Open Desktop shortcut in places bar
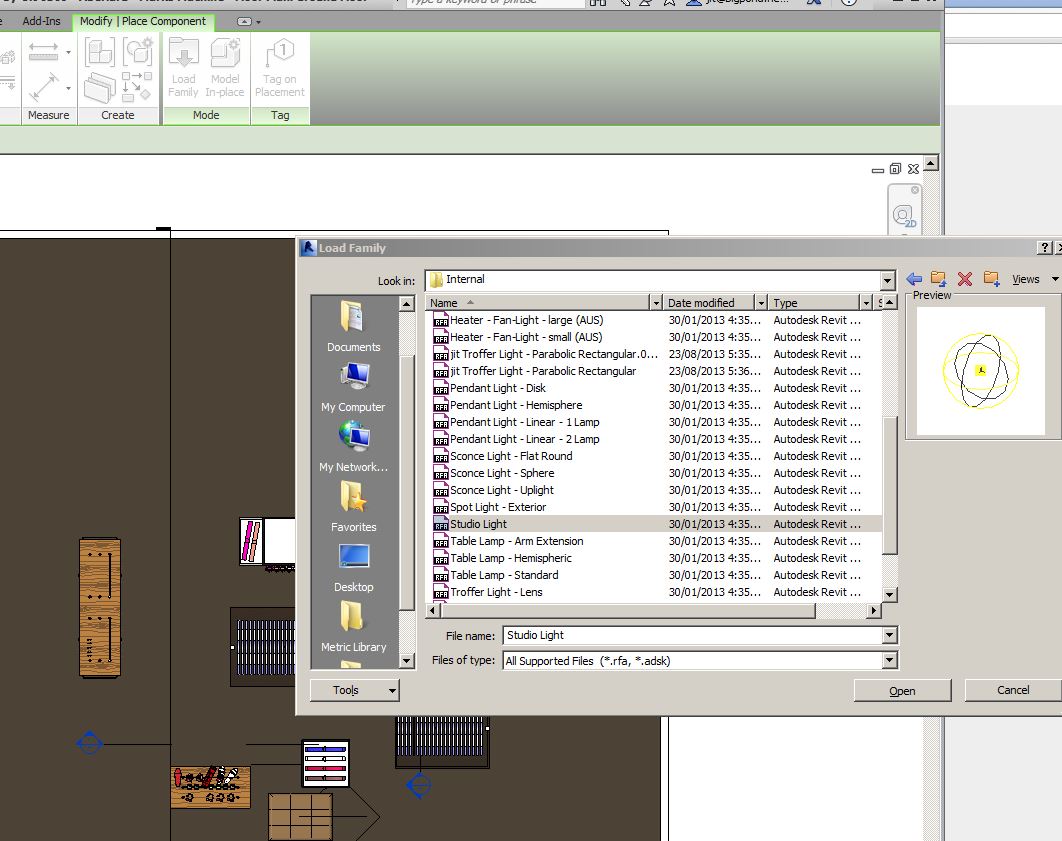1062x841 pixels. click(x=354, y=567)
